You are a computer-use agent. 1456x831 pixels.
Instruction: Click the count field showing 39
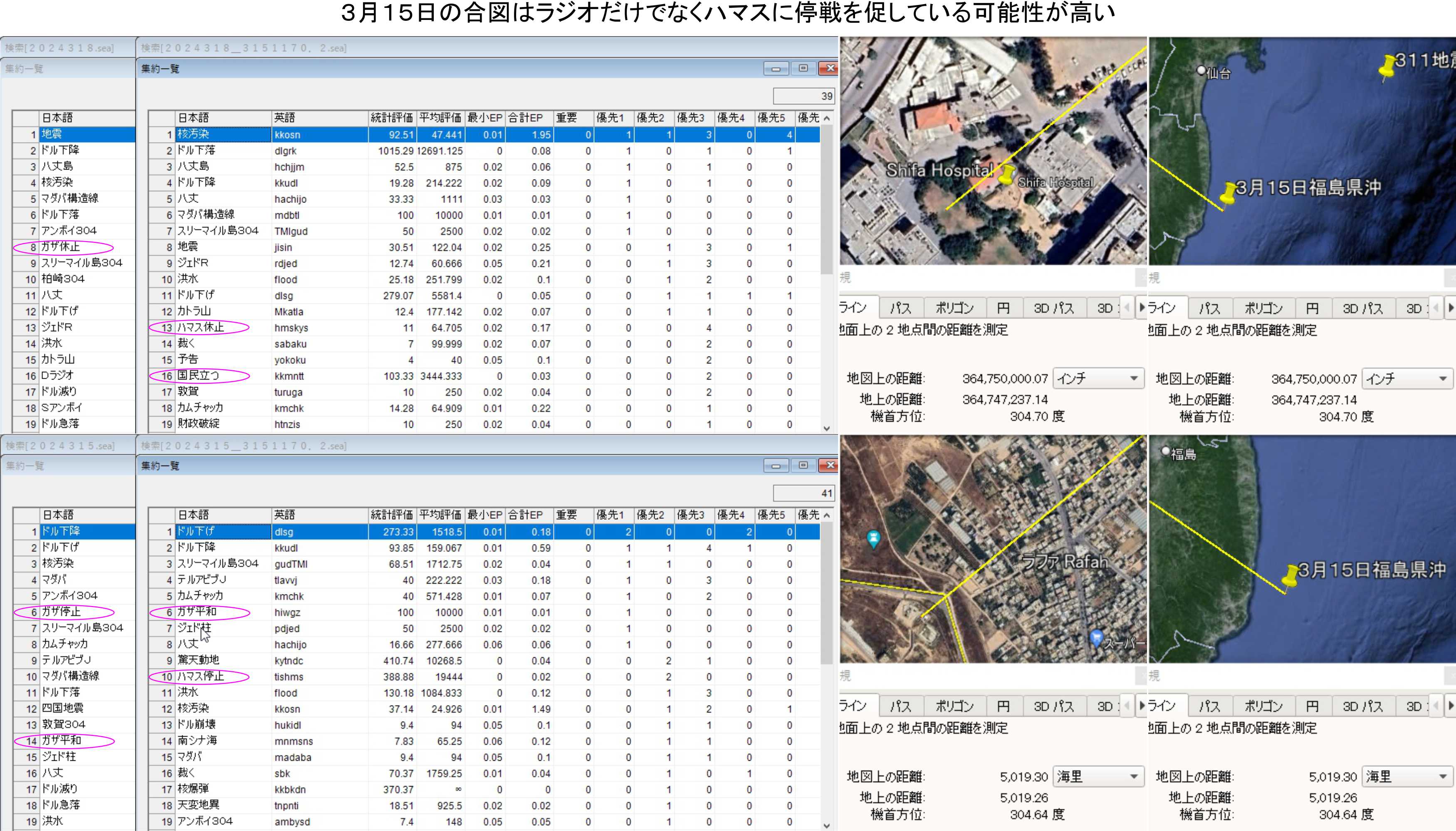coord(804,96)
